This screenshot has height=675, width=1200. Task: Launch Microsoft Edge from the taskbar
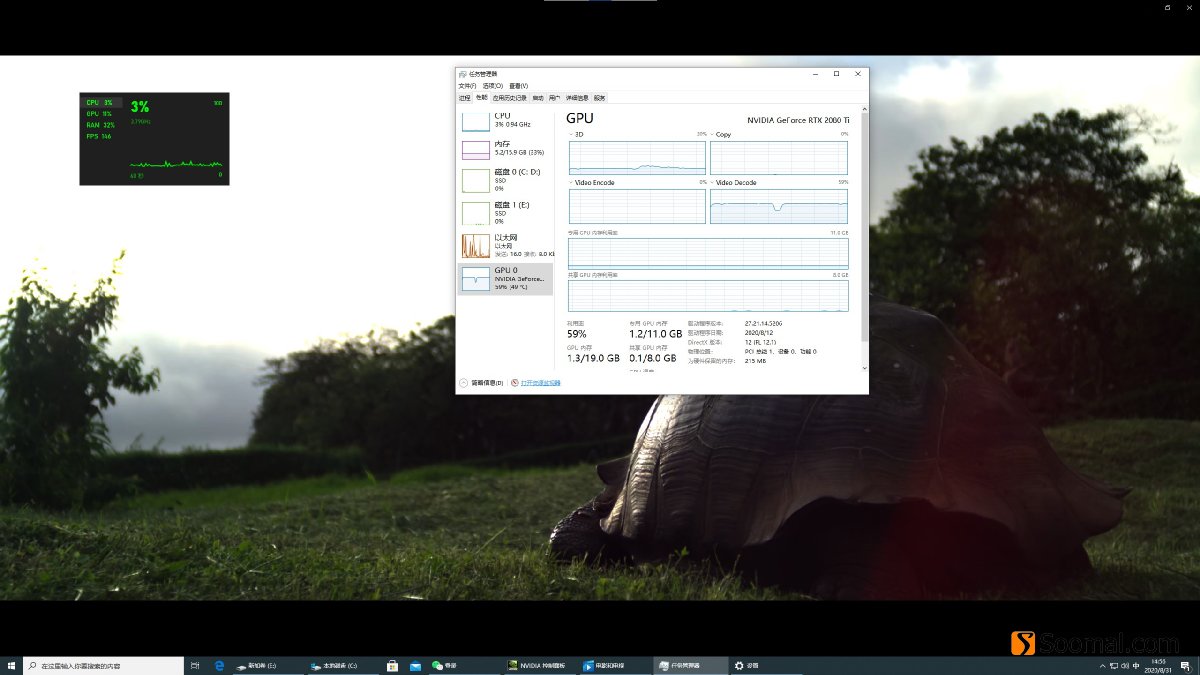217,665
